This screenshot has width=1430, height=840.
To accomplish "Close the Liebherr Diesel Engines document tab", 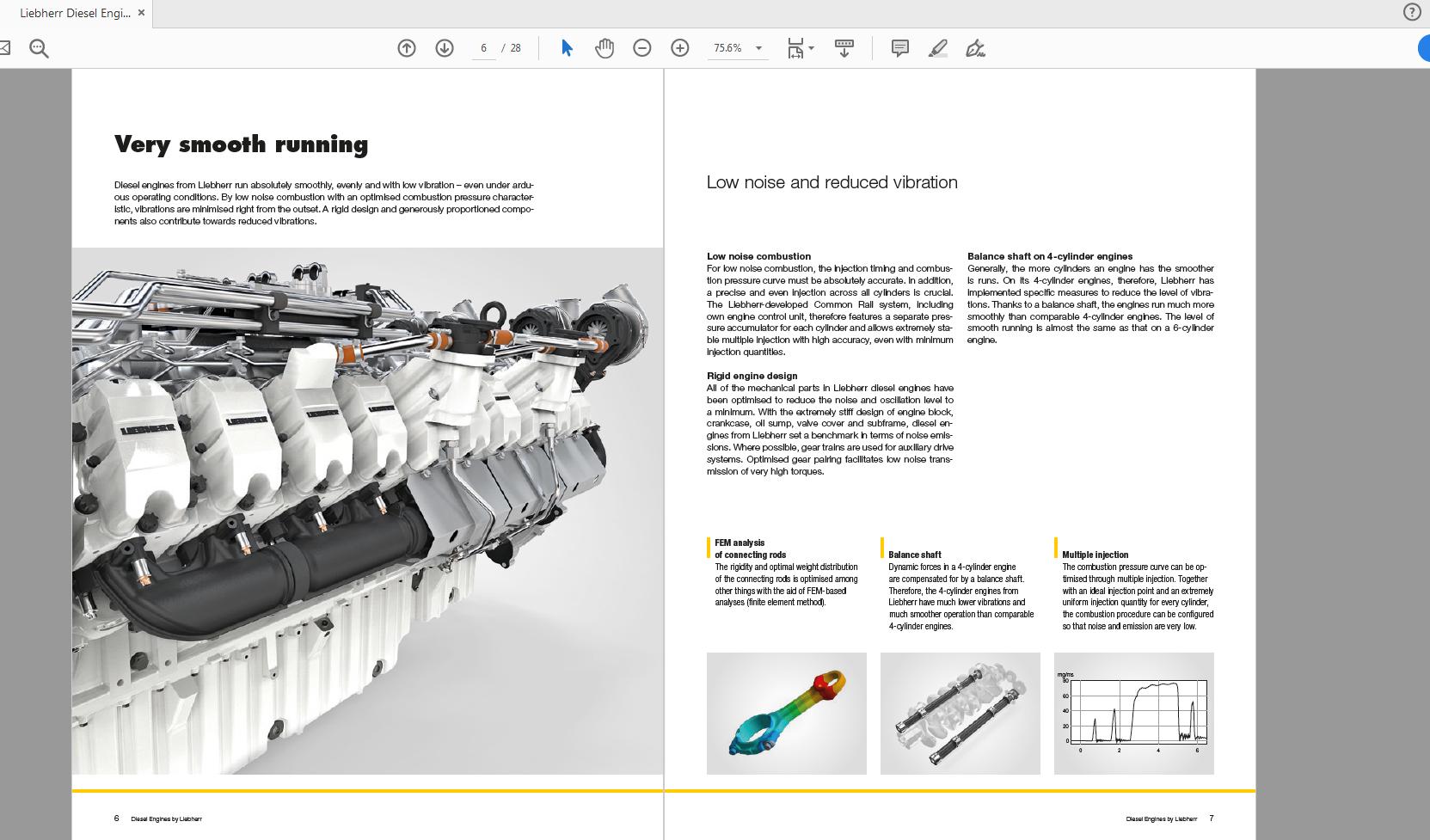I will (141, 12).
